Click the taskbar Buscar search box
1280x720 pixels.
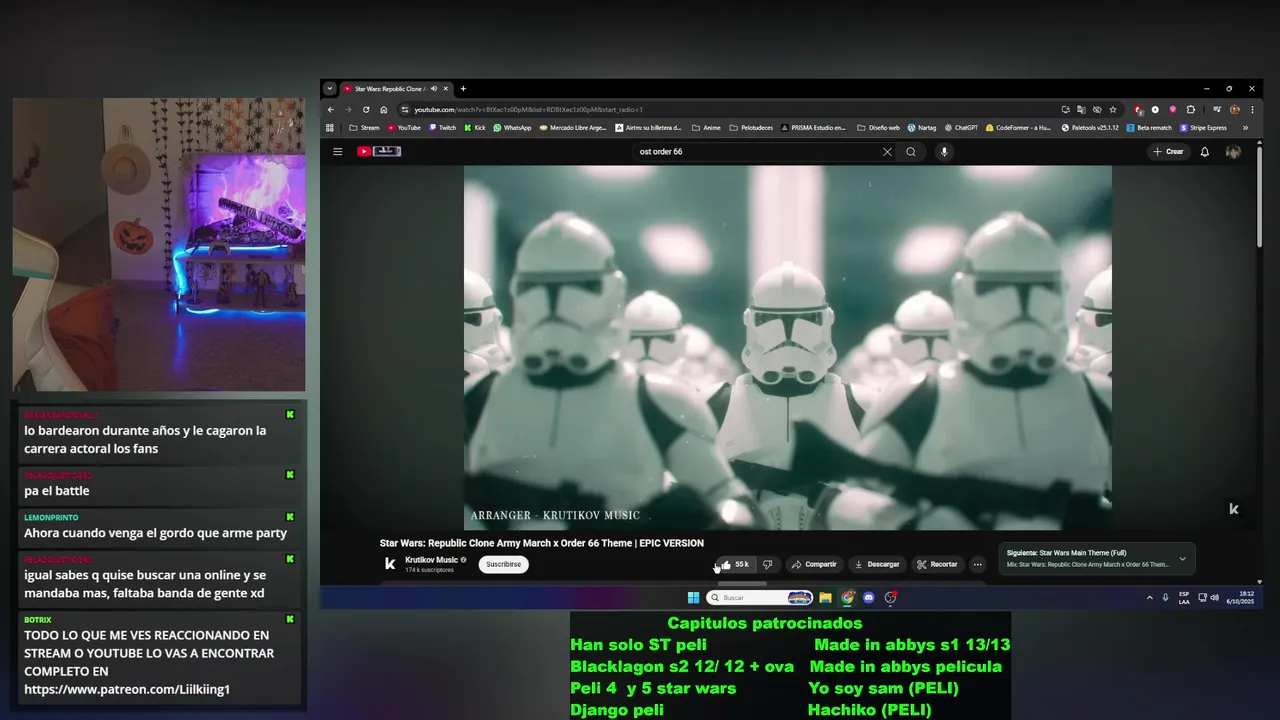pos(759,598)
